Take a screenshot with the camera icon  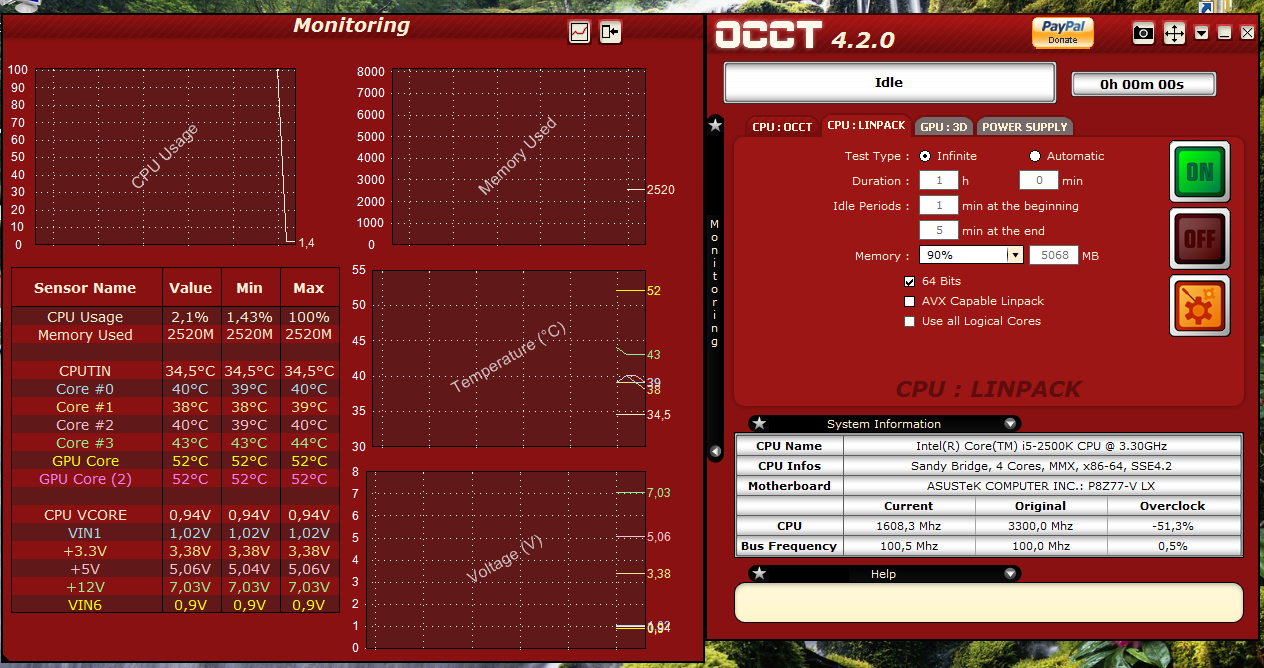click(1143, 33)
